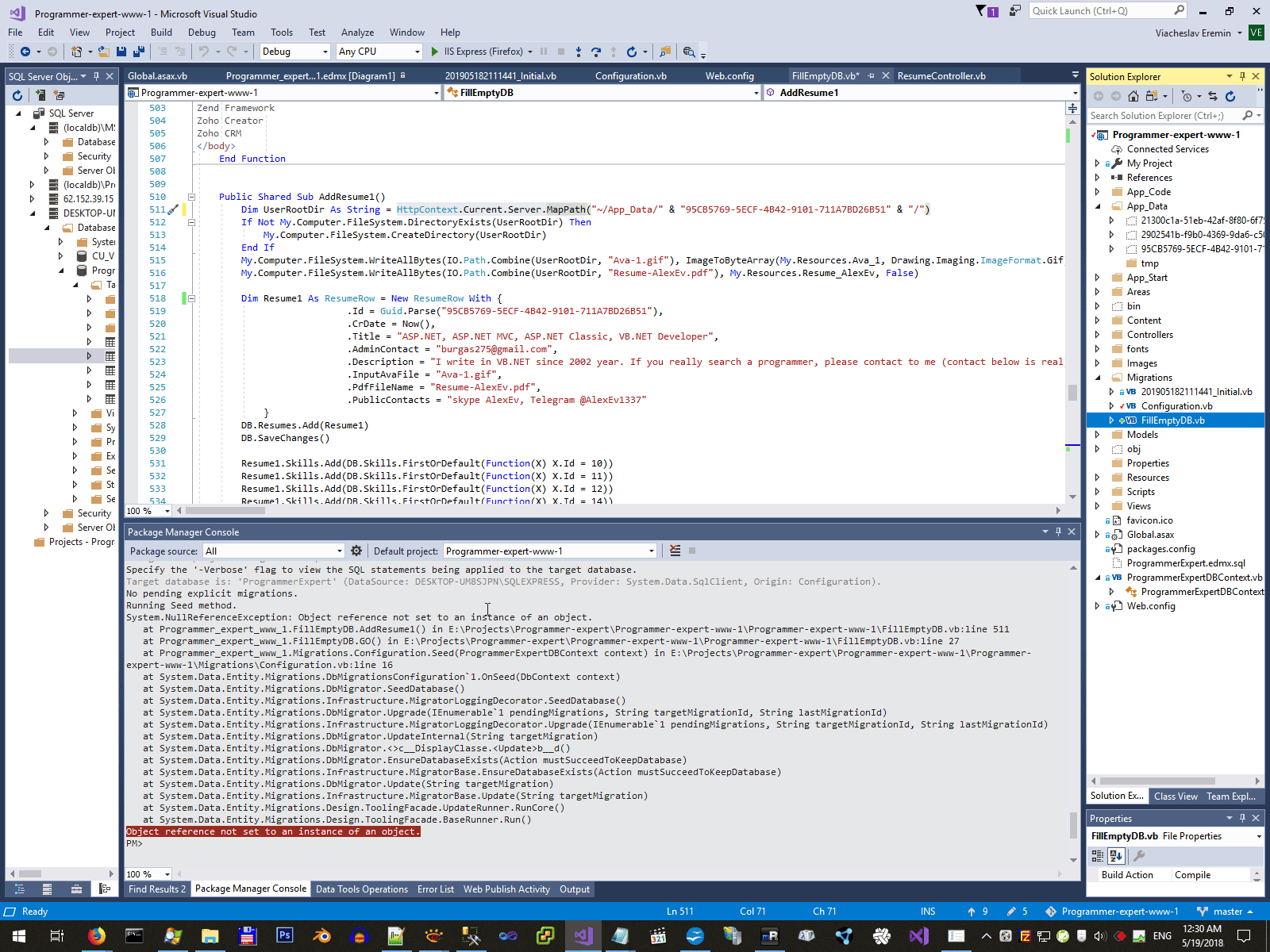
Task: Expand the Models folder in Solution Explorer
Action: pyautogui.click(x=1098, y=435)
